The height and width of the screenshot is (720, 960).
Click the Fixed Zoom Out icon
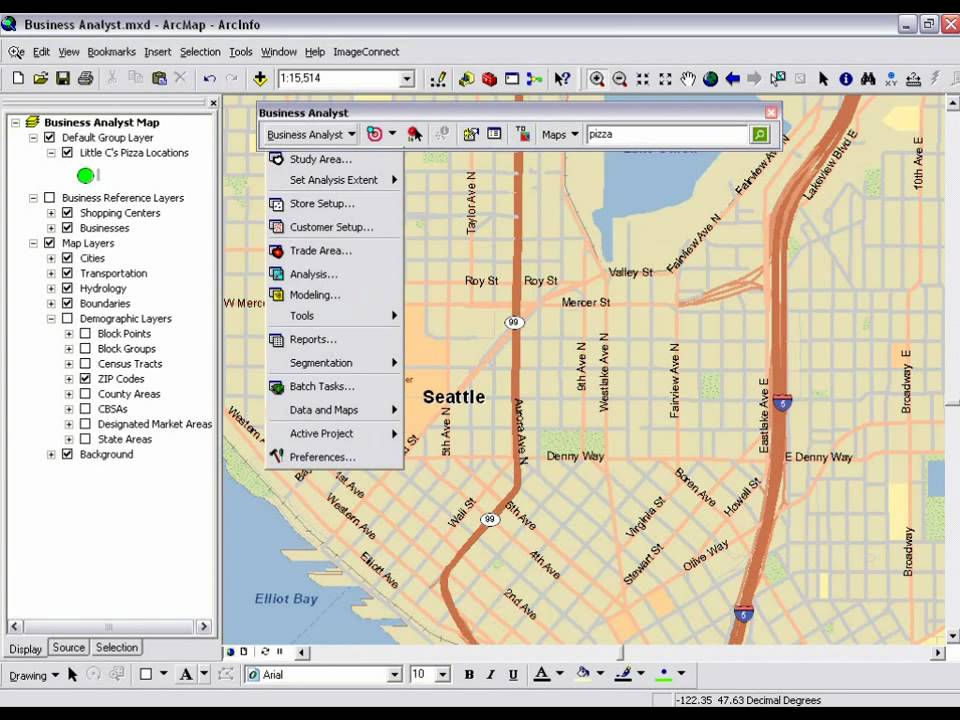click(665, 79)
